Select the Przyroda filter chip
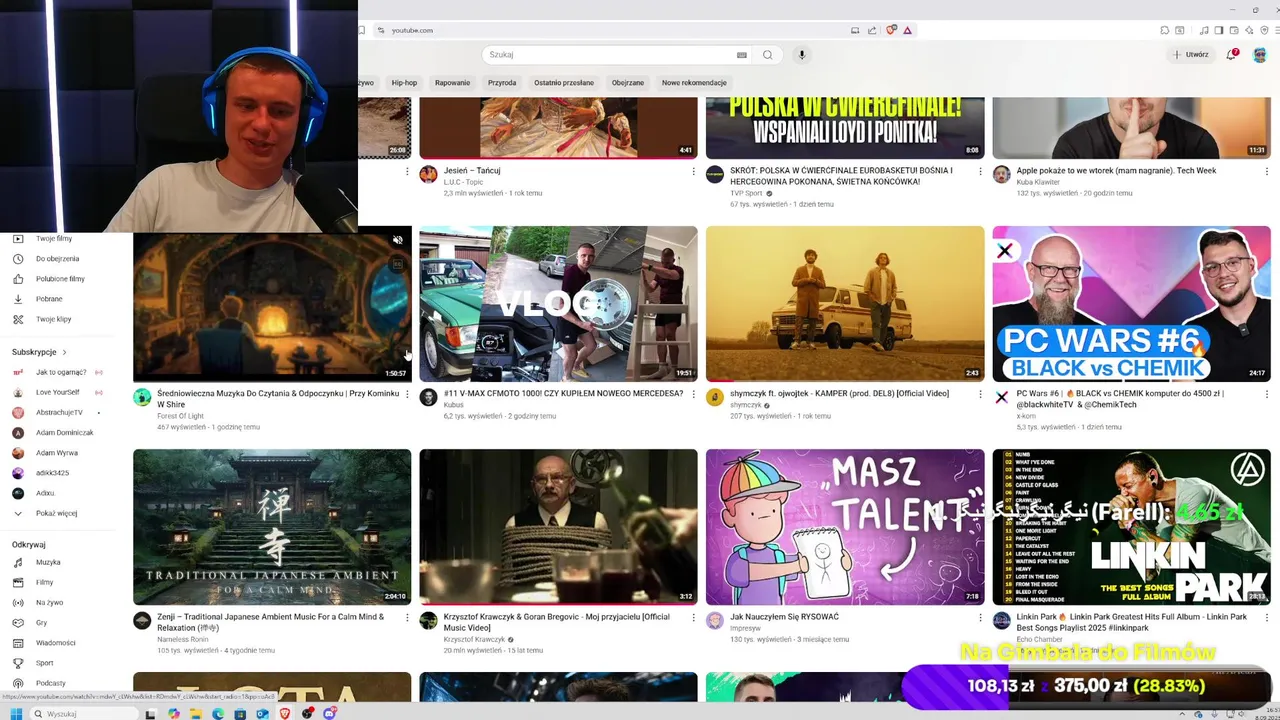Image resolution: width=1280 pixels, height=720 pixels. click(502, 83)
